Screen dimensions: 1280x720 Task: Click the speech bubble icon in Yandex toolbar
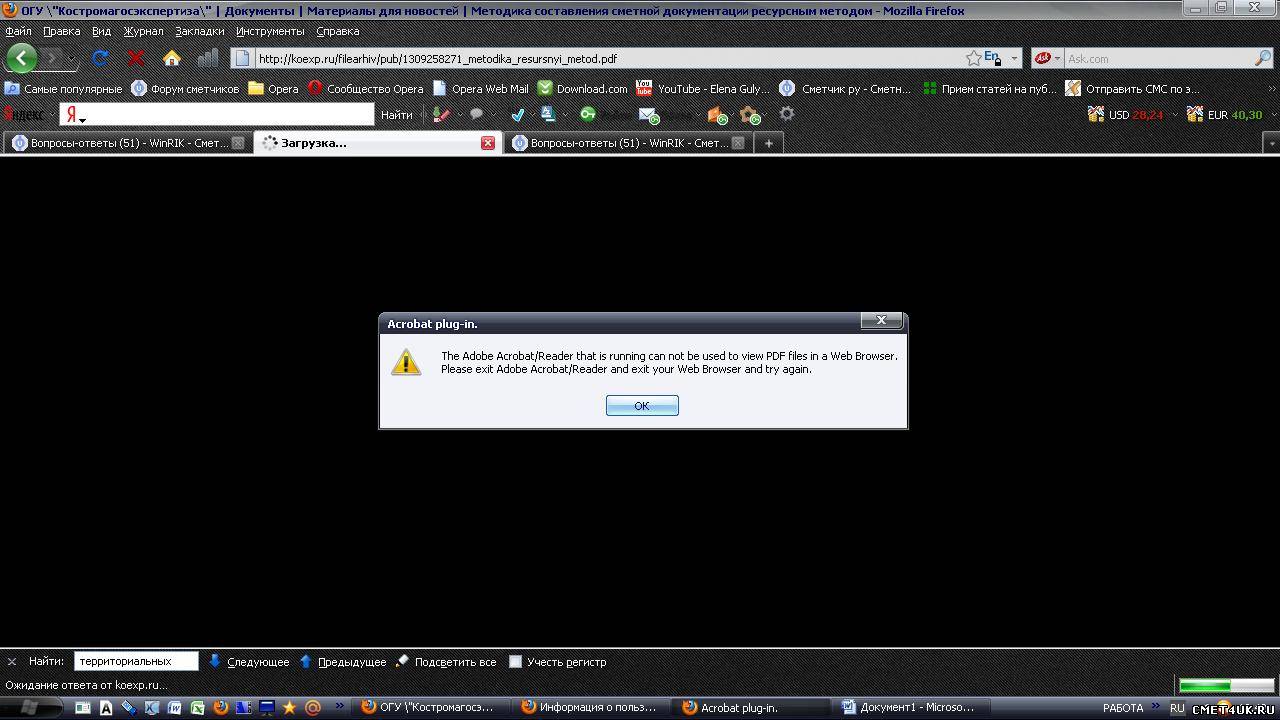477,114
